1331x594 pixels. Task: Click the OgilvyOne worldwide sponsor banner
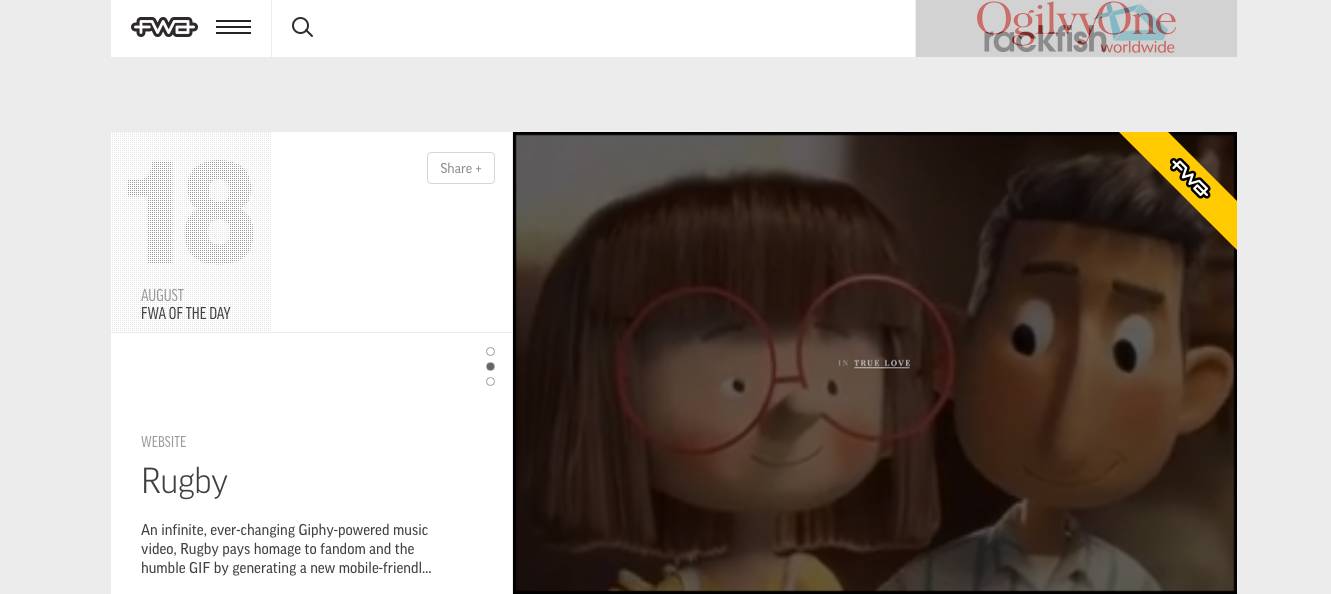(1076, 28)
